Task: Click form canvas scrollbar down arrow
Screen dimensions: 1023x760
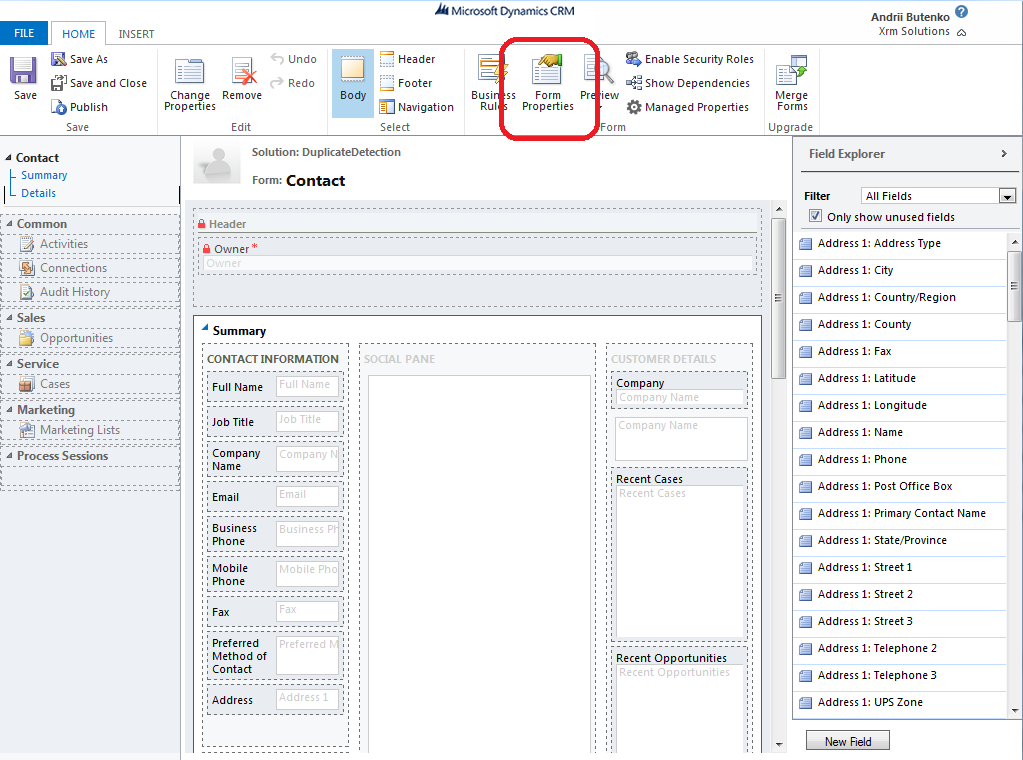Action: point(778,744)
